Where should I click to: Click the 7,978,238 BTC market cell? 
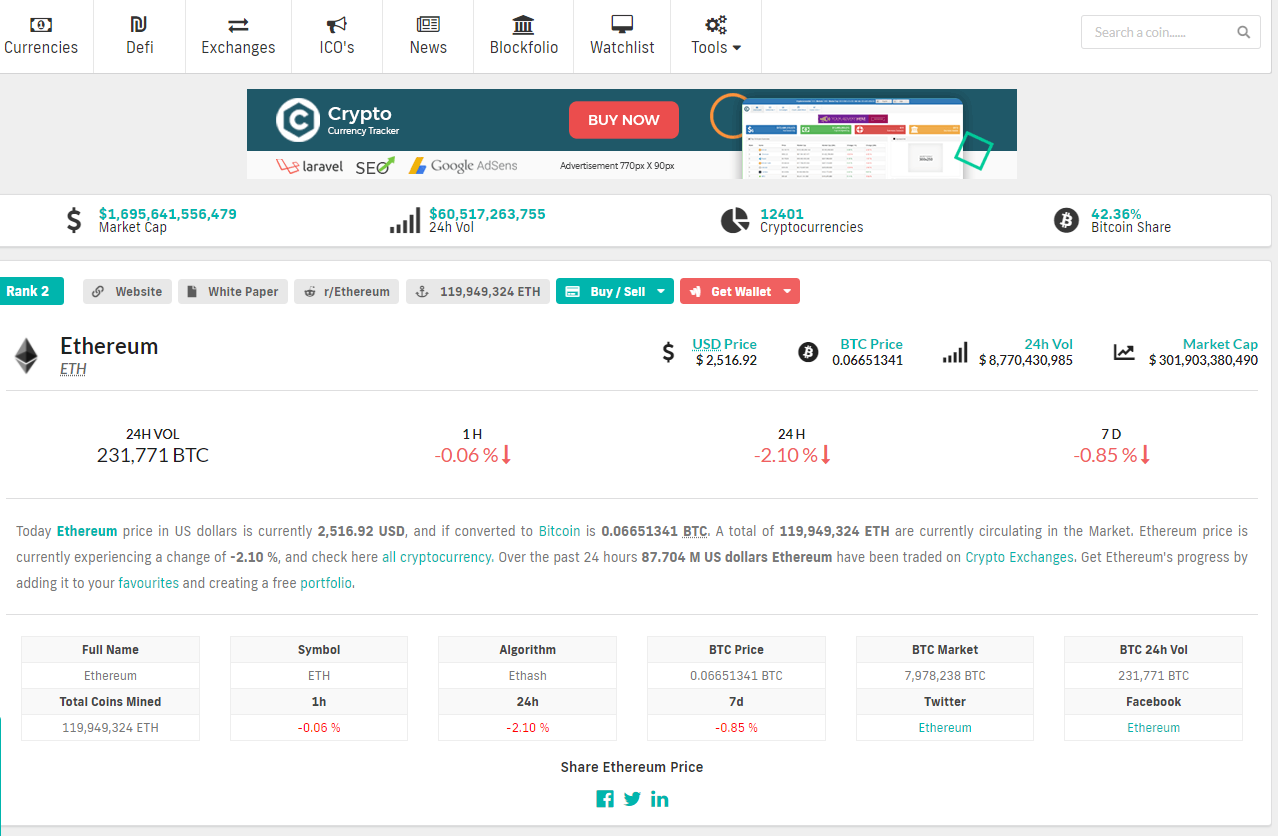945,676
